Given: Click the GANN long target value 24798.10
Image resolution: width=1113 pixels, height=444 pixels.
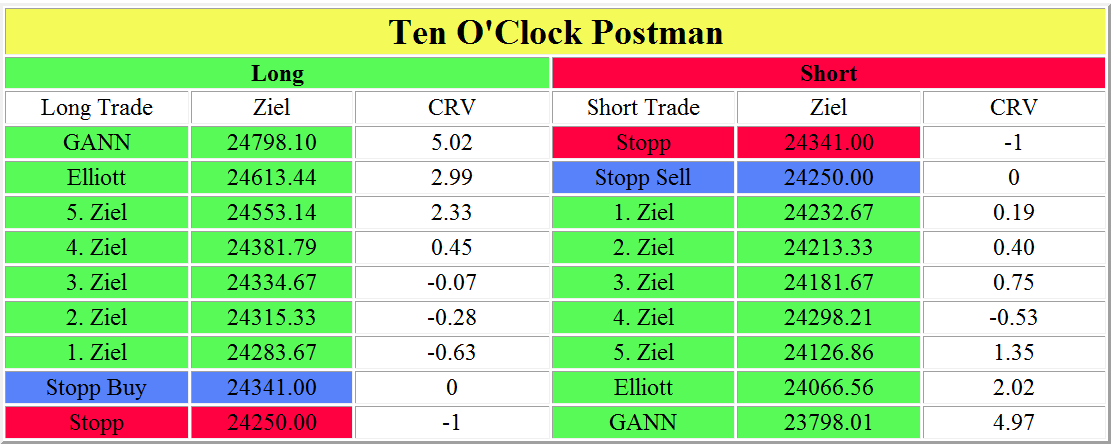Looking at the screenshot, I should (x=272, y=142).
